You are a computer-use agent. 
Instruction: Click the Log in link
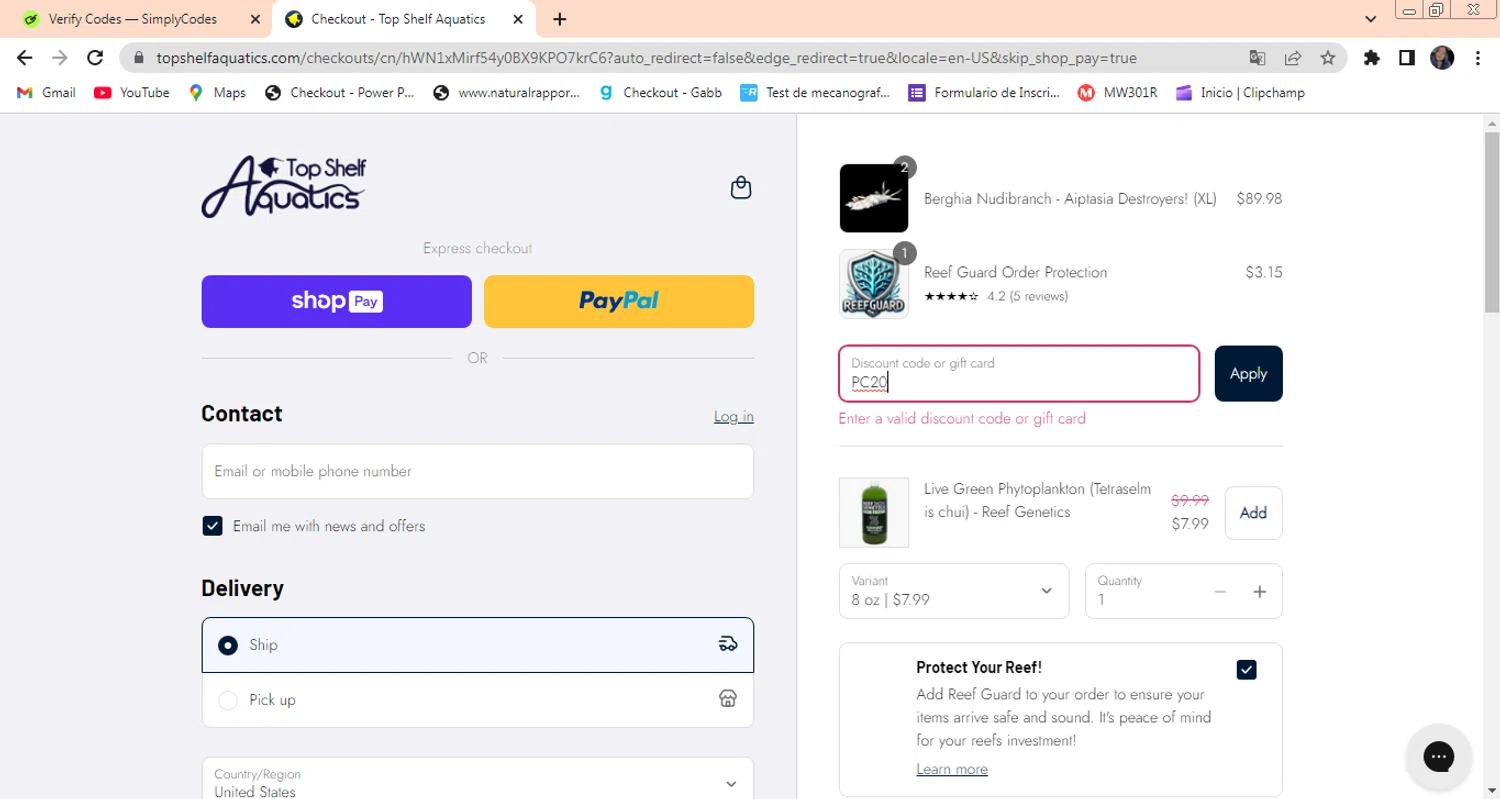(x=734, y=416)
